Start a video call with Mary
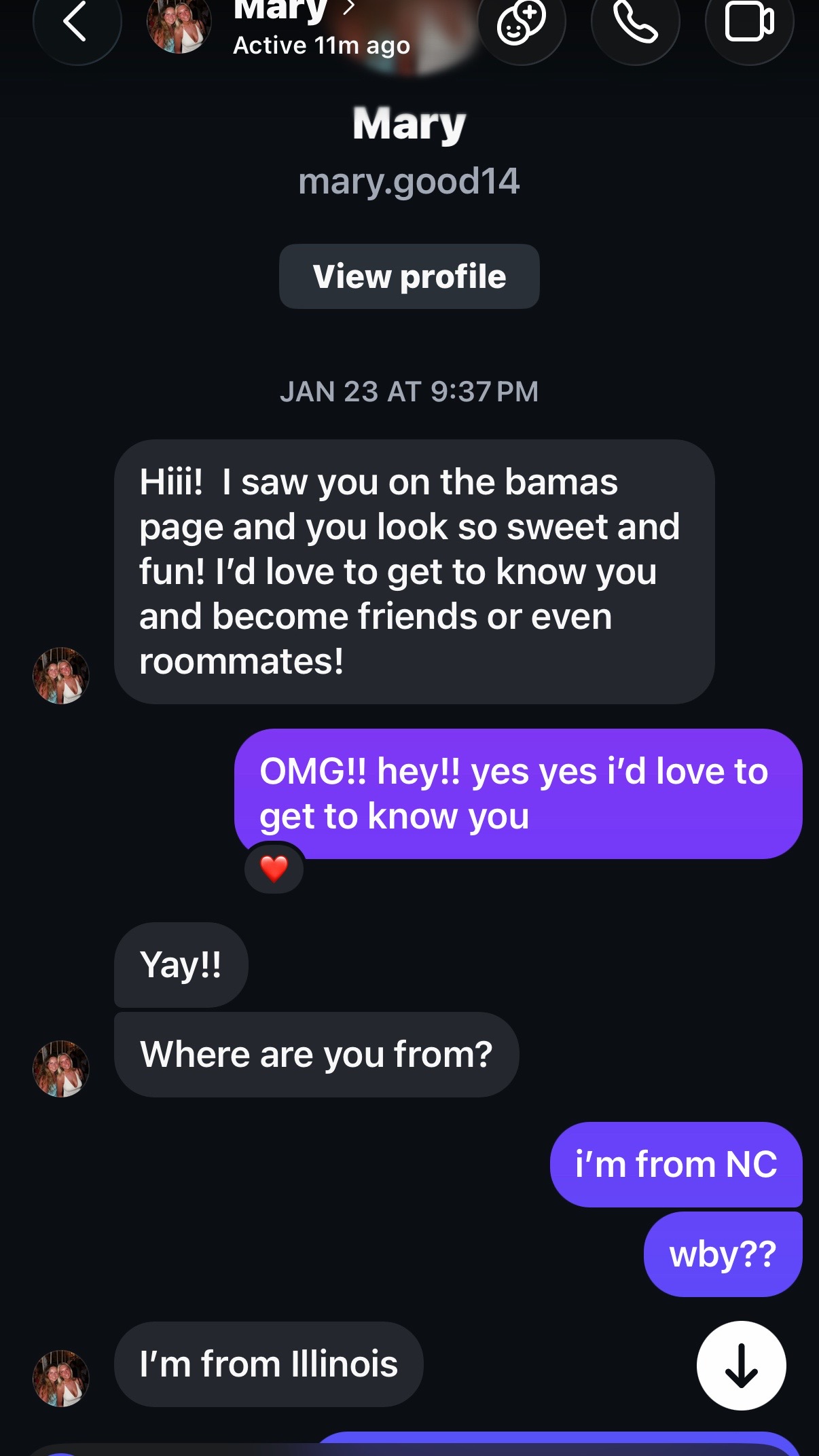 pyautogui.click(x=749, y=22)
